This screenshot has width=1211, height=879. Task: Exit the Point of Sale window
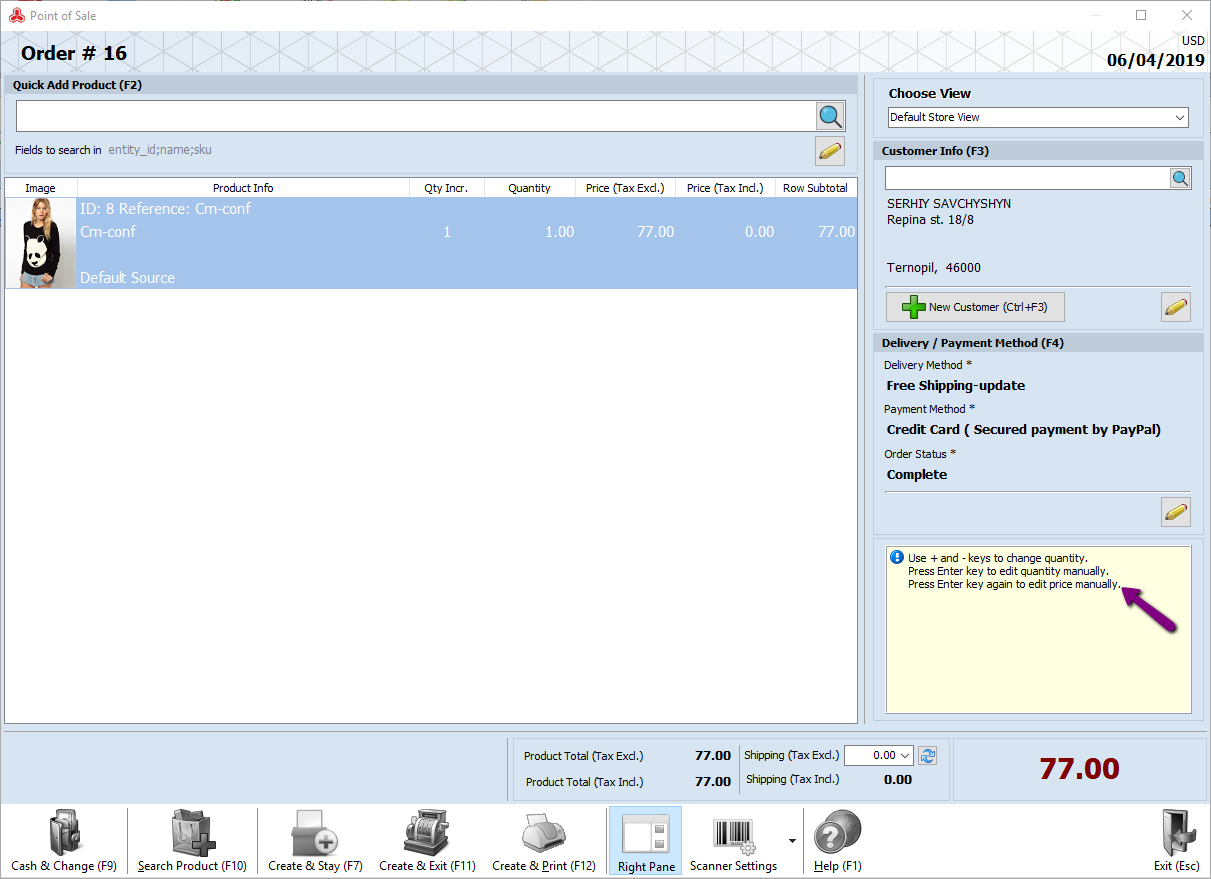click(x=1176, y=842)
